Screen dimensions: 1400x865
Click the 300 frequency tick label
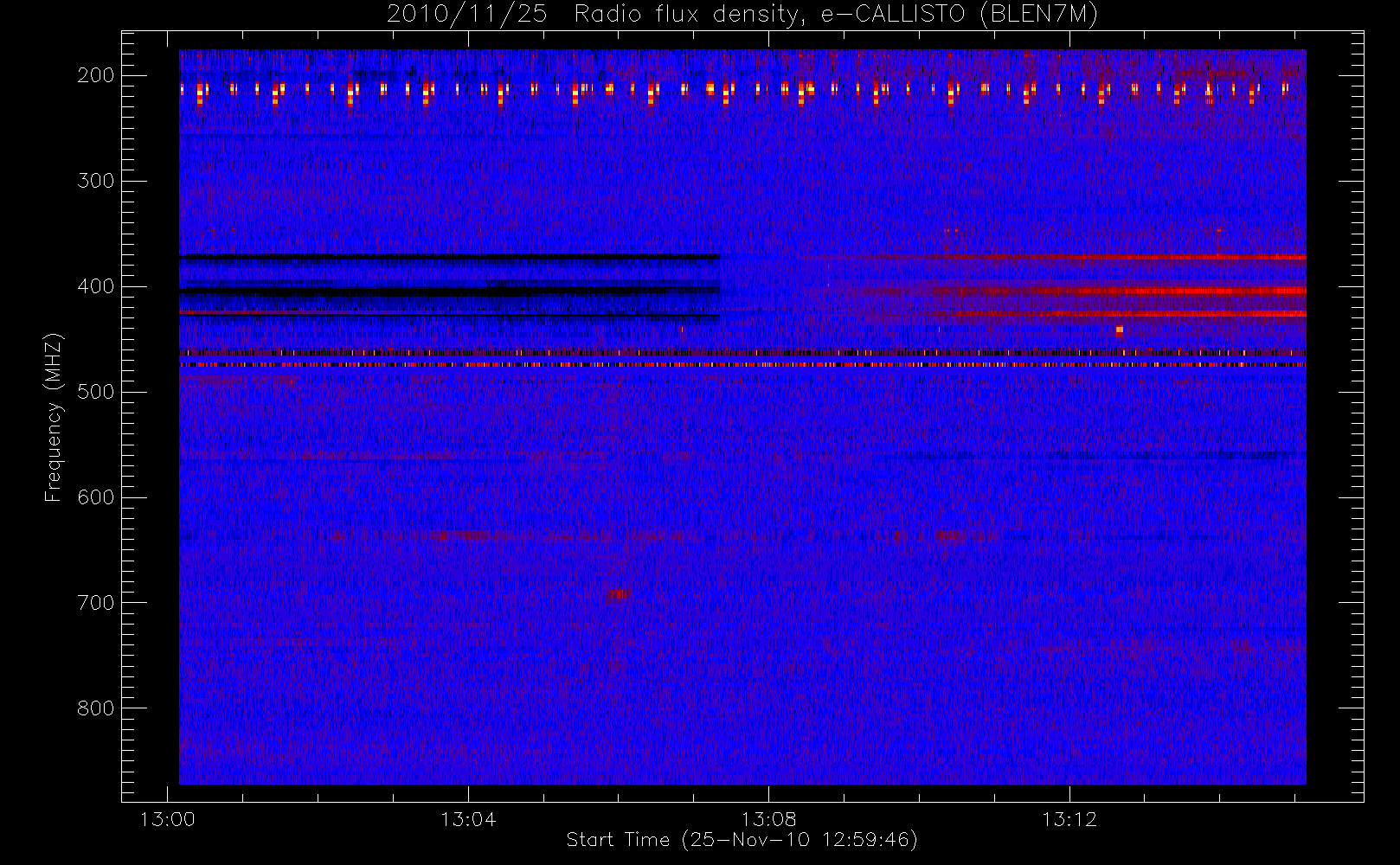coord(96,181)
